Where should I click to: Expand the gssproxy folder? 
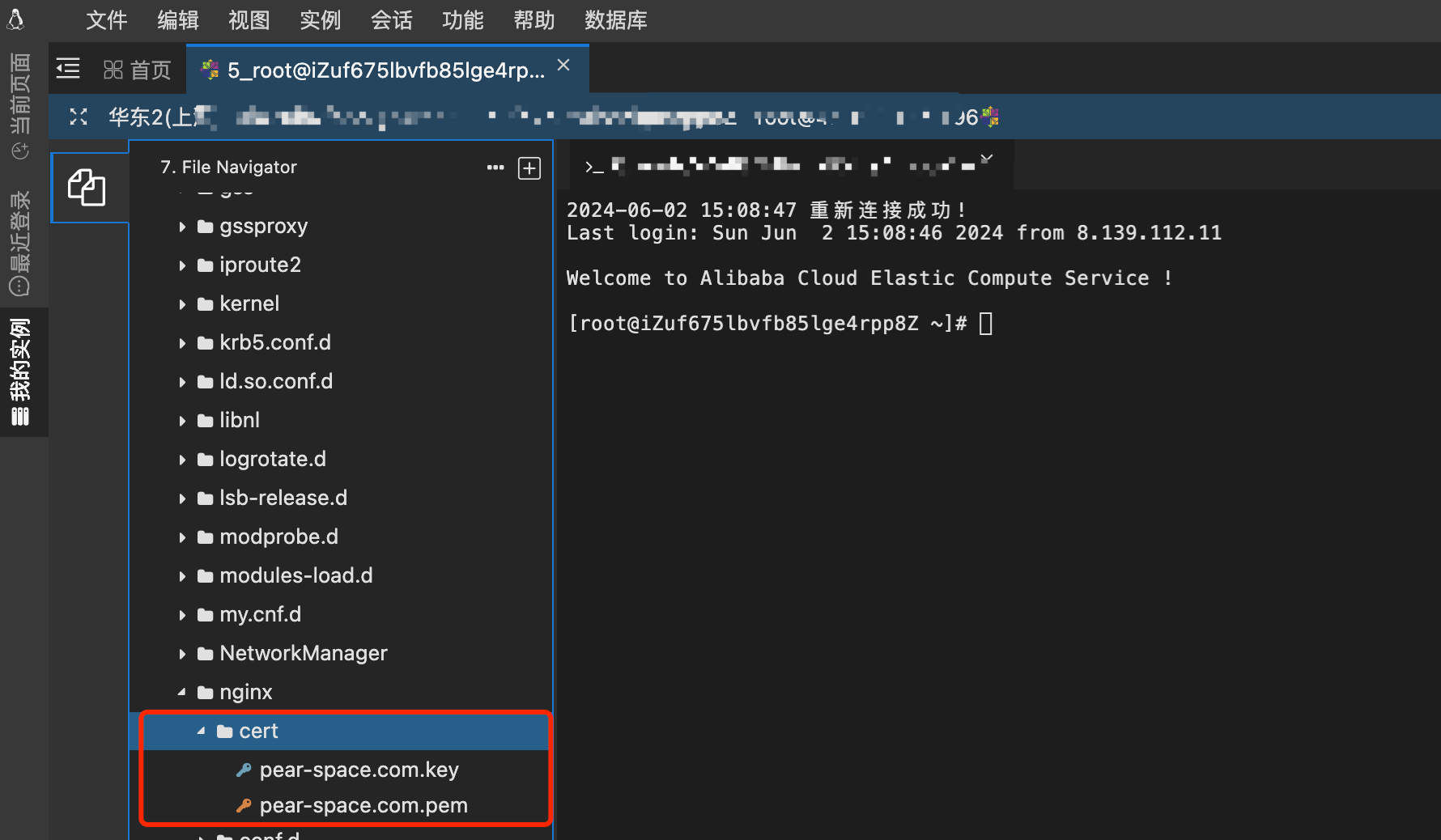pos(182,227)
